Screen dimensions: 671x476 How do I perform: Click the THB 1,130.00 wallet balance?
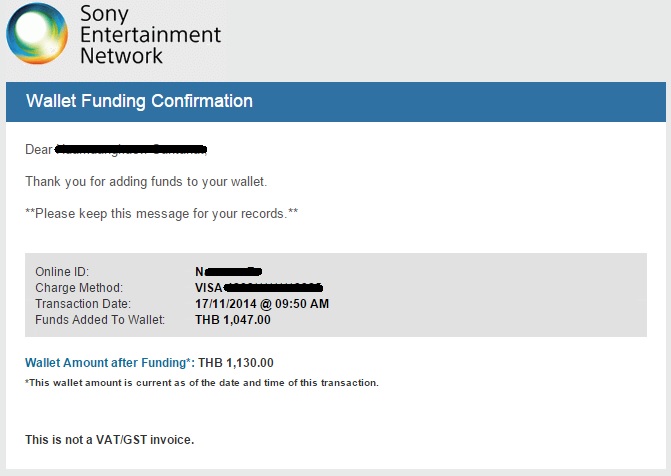click(236, 363)
